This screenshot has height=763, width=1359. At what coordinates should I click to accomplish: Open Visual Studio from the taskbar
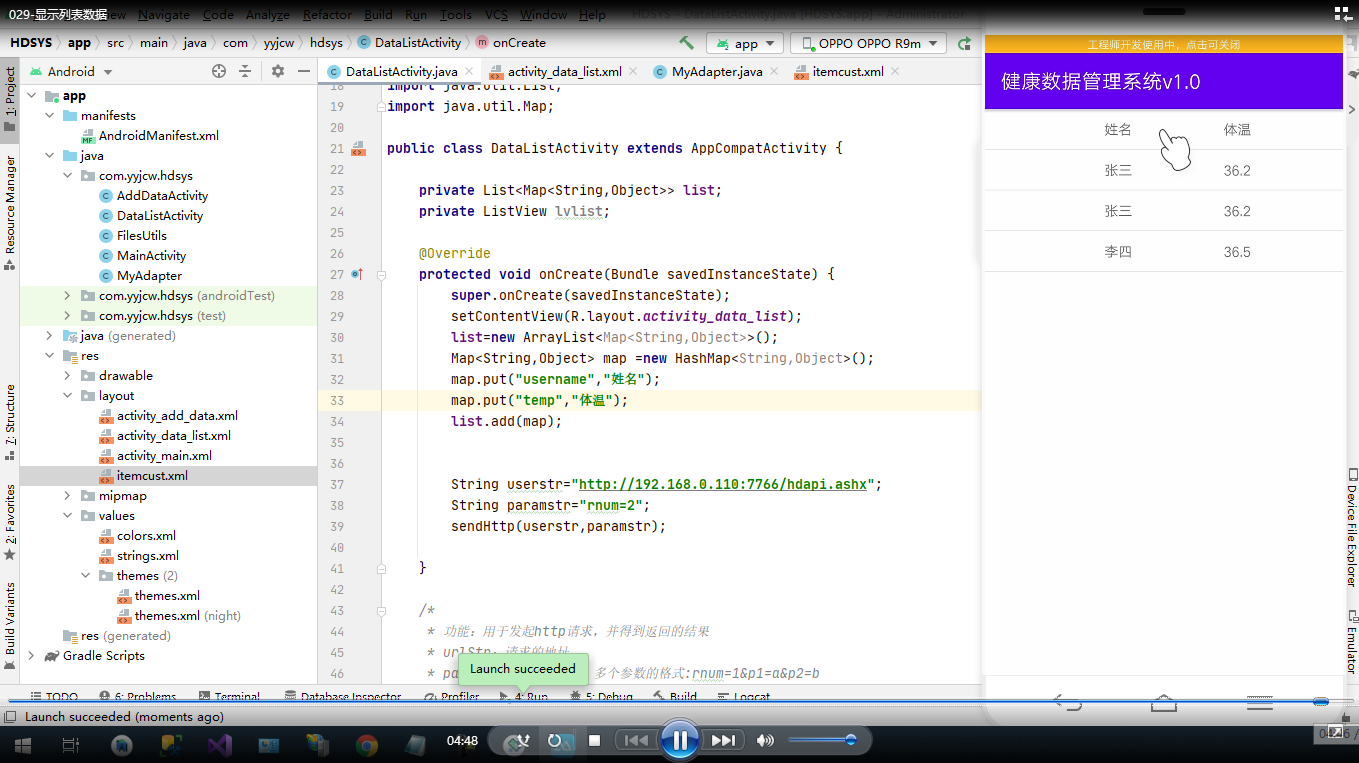tap(220, 745)
